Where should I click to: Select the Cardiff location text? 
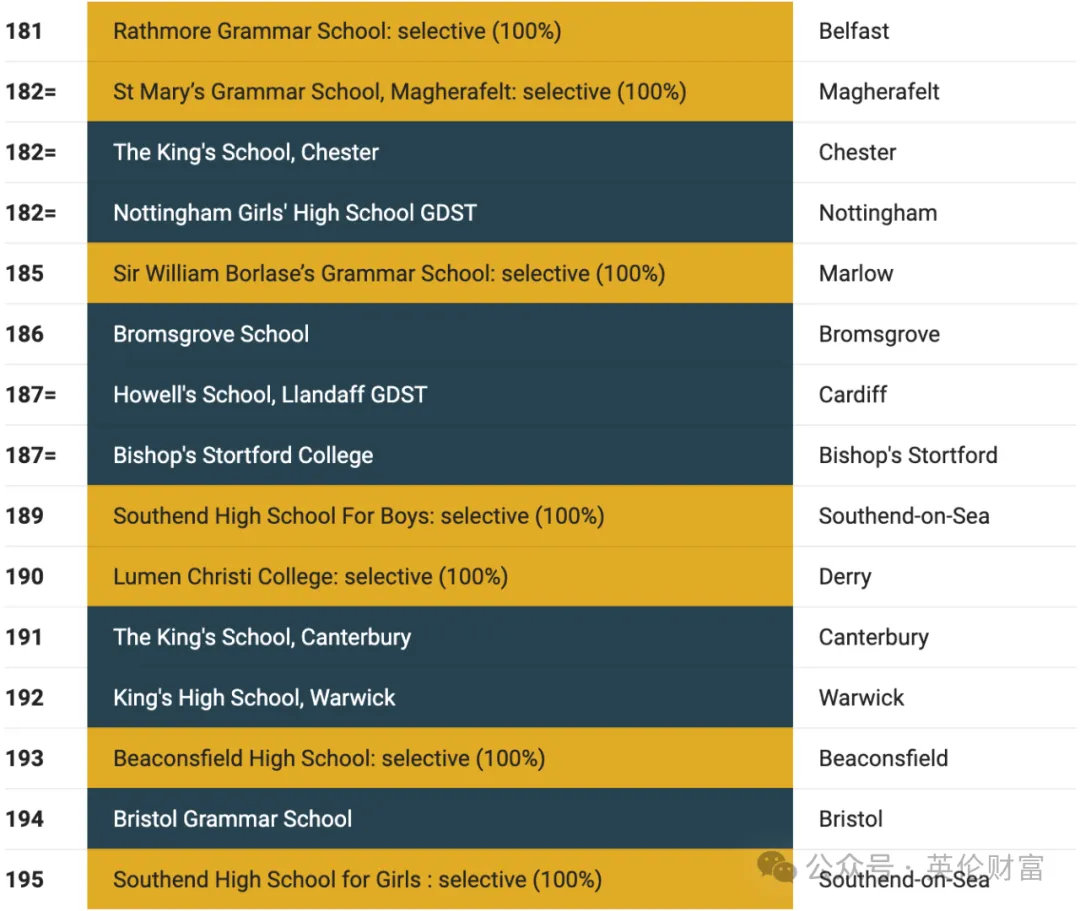(853, 395)
